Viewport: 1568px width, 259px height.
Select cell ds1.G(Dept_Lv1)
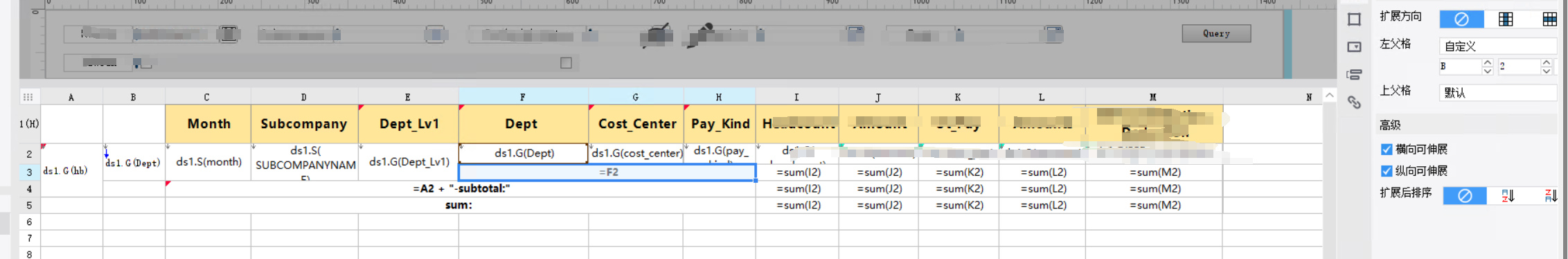409,162
